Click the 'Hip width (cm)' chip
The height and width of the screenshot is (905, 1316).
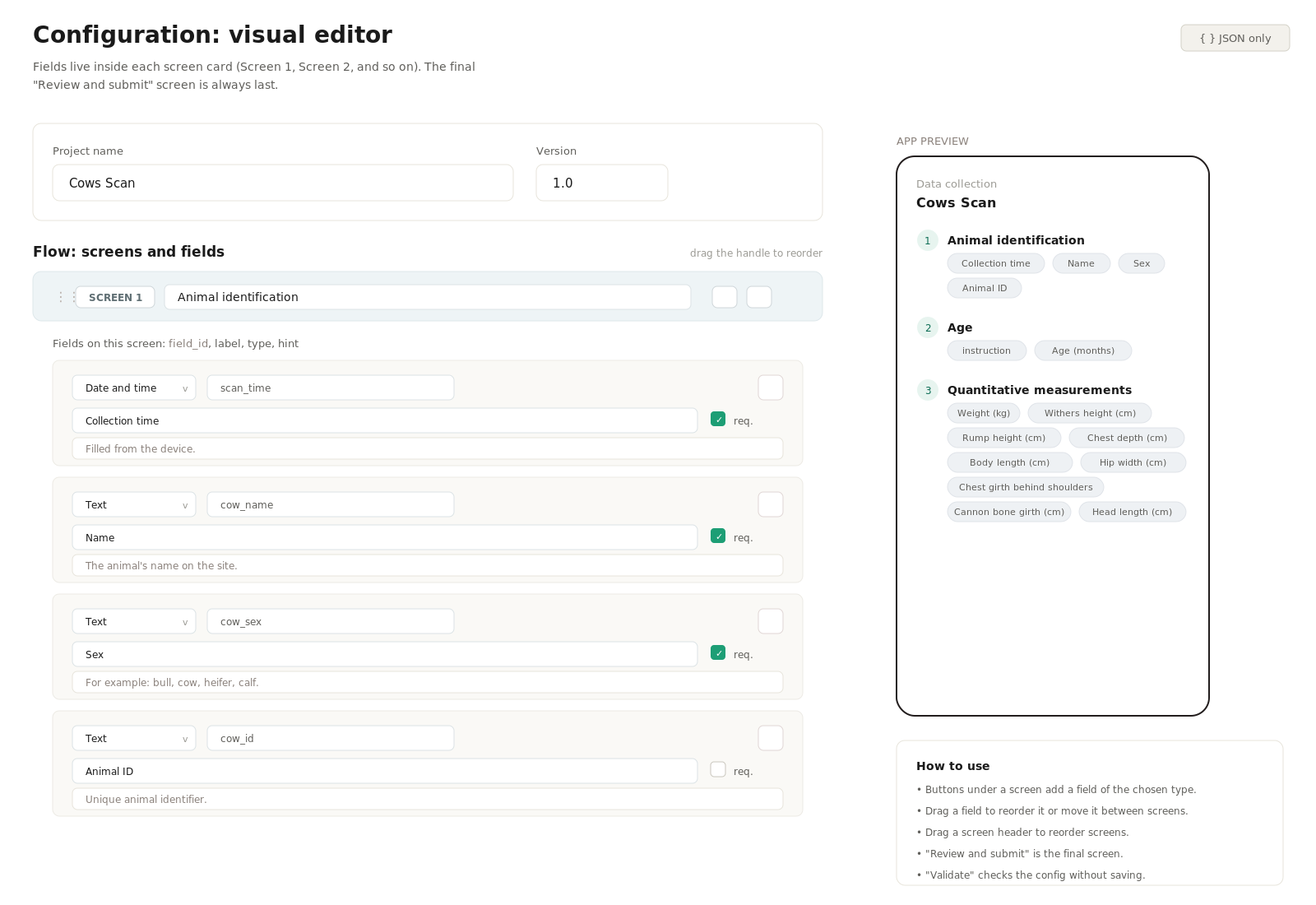pos(1133,462)
